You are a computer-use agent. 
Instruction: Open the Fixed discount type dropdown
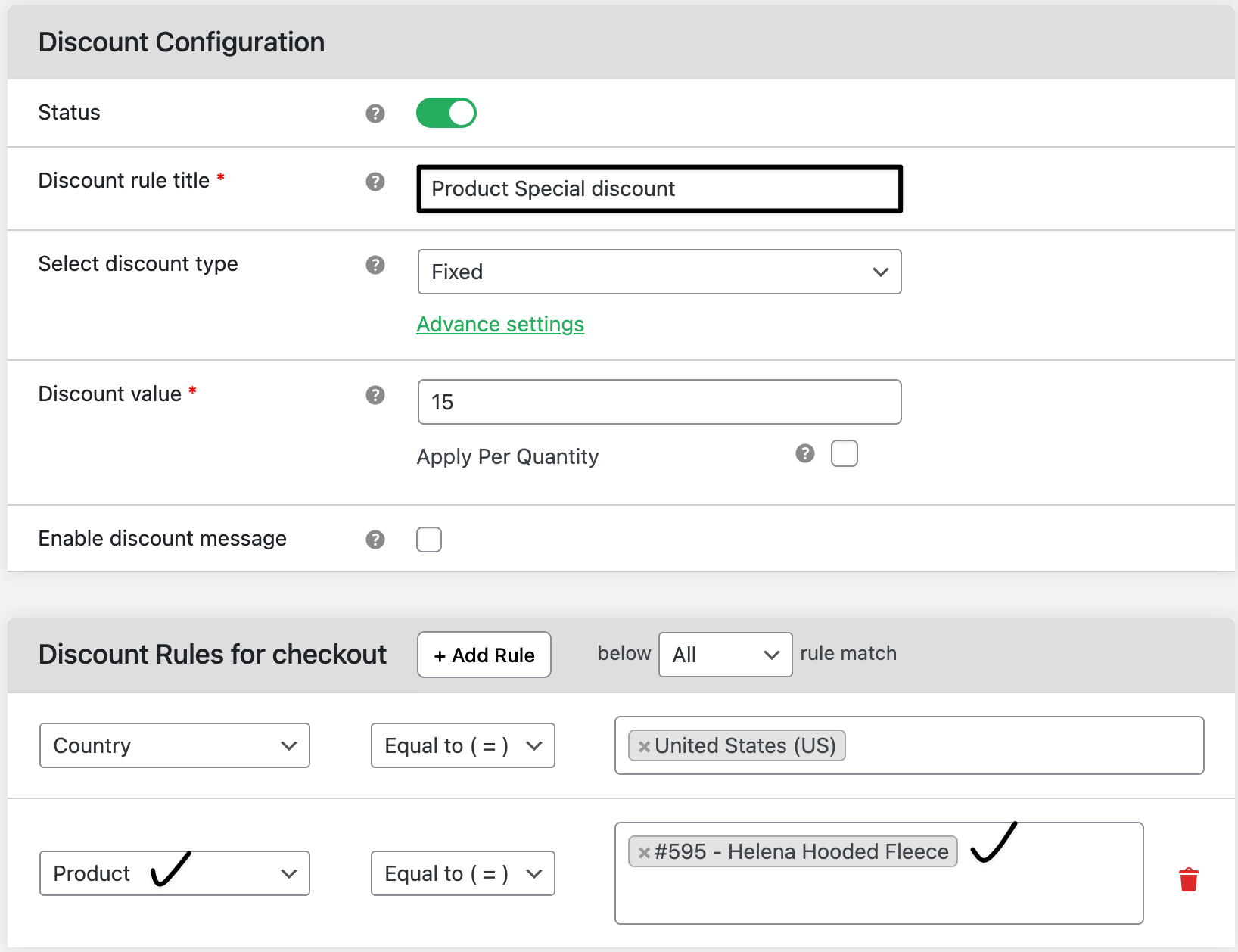(659, 272)
